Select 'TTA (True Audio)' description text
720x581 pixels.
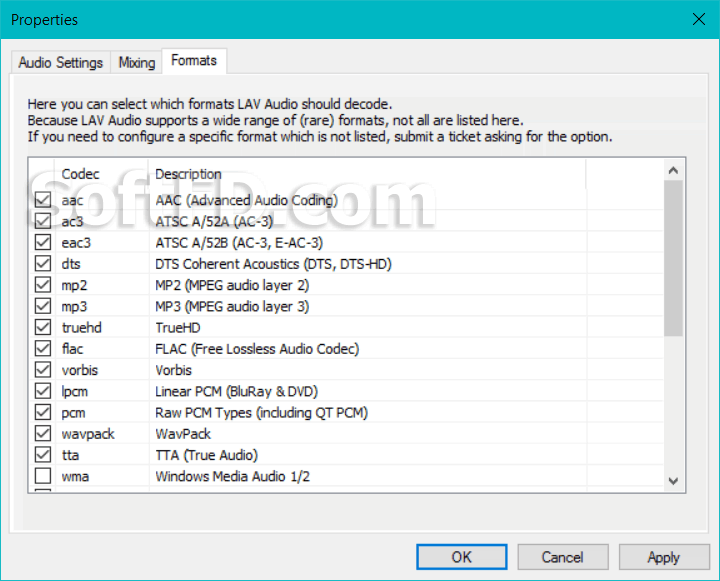pos(206,455)
